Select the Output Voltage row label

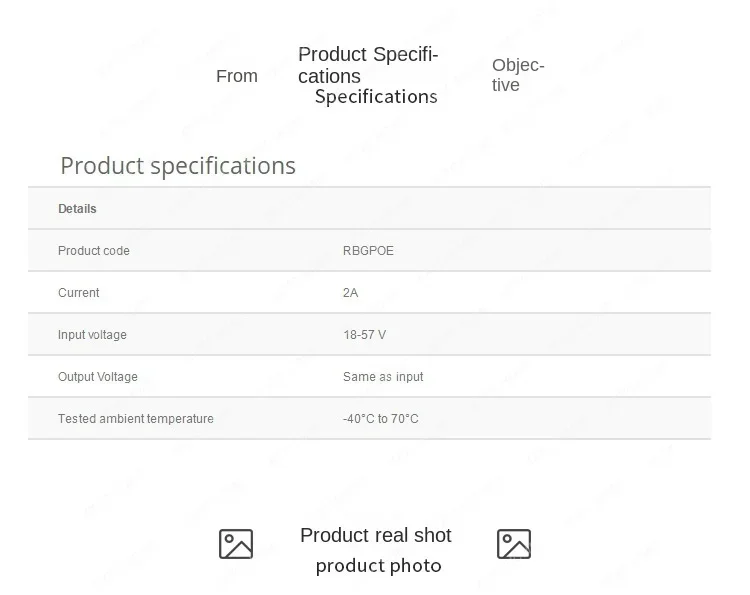click(x=98, y=377)
